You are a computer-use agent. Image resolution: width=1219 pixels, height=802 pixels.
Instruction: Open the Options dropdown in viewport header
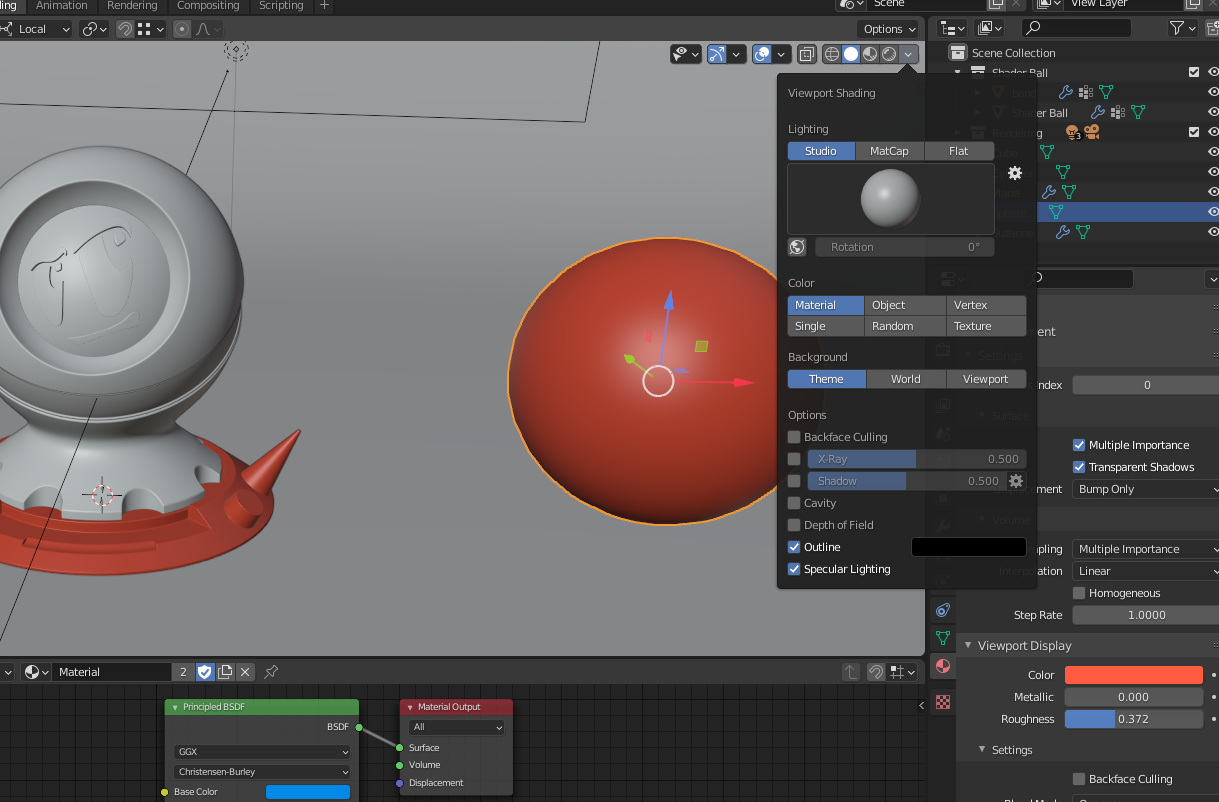pyautogui.click(x=888, y=29)
